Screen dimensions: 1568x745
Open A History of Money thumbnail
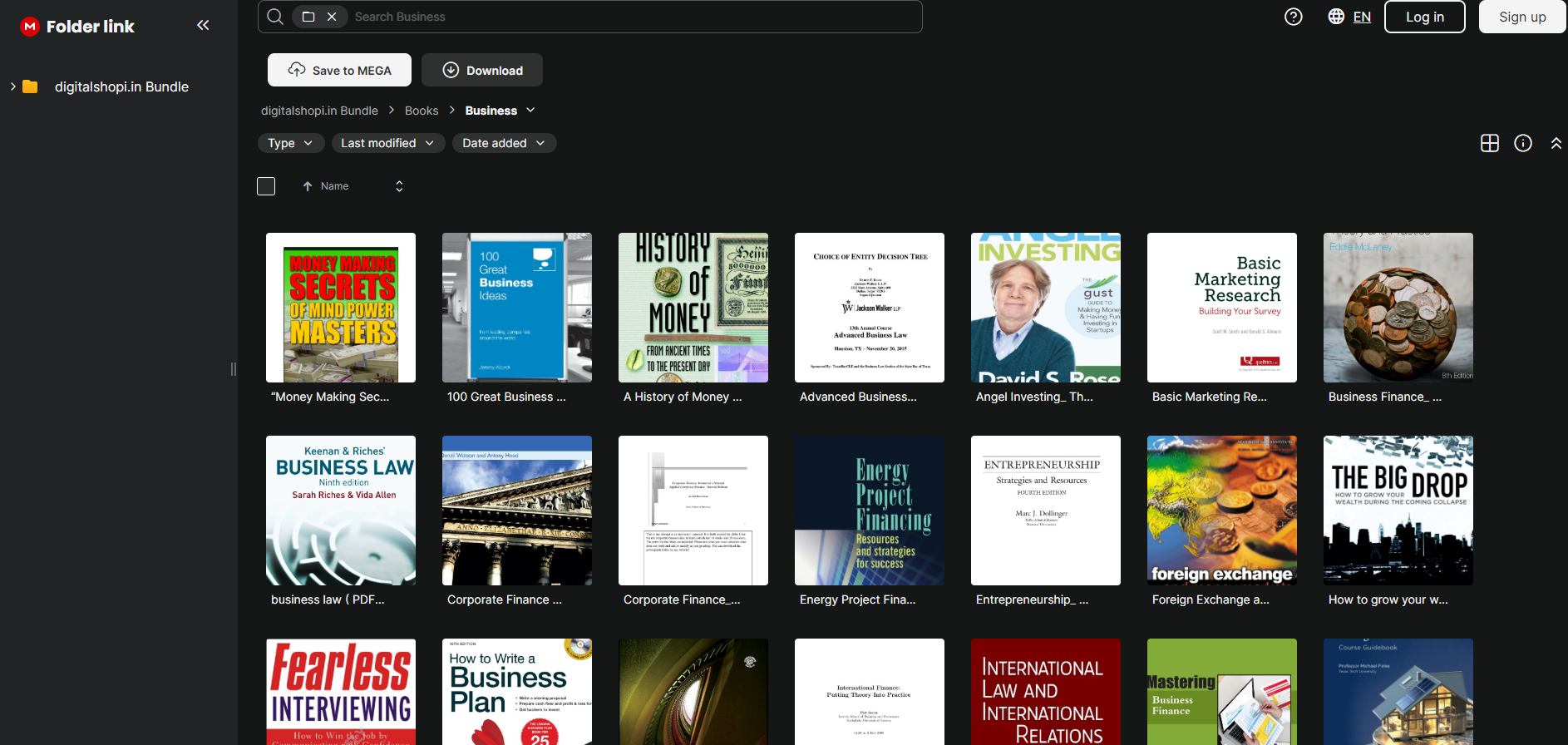[693, 308]
